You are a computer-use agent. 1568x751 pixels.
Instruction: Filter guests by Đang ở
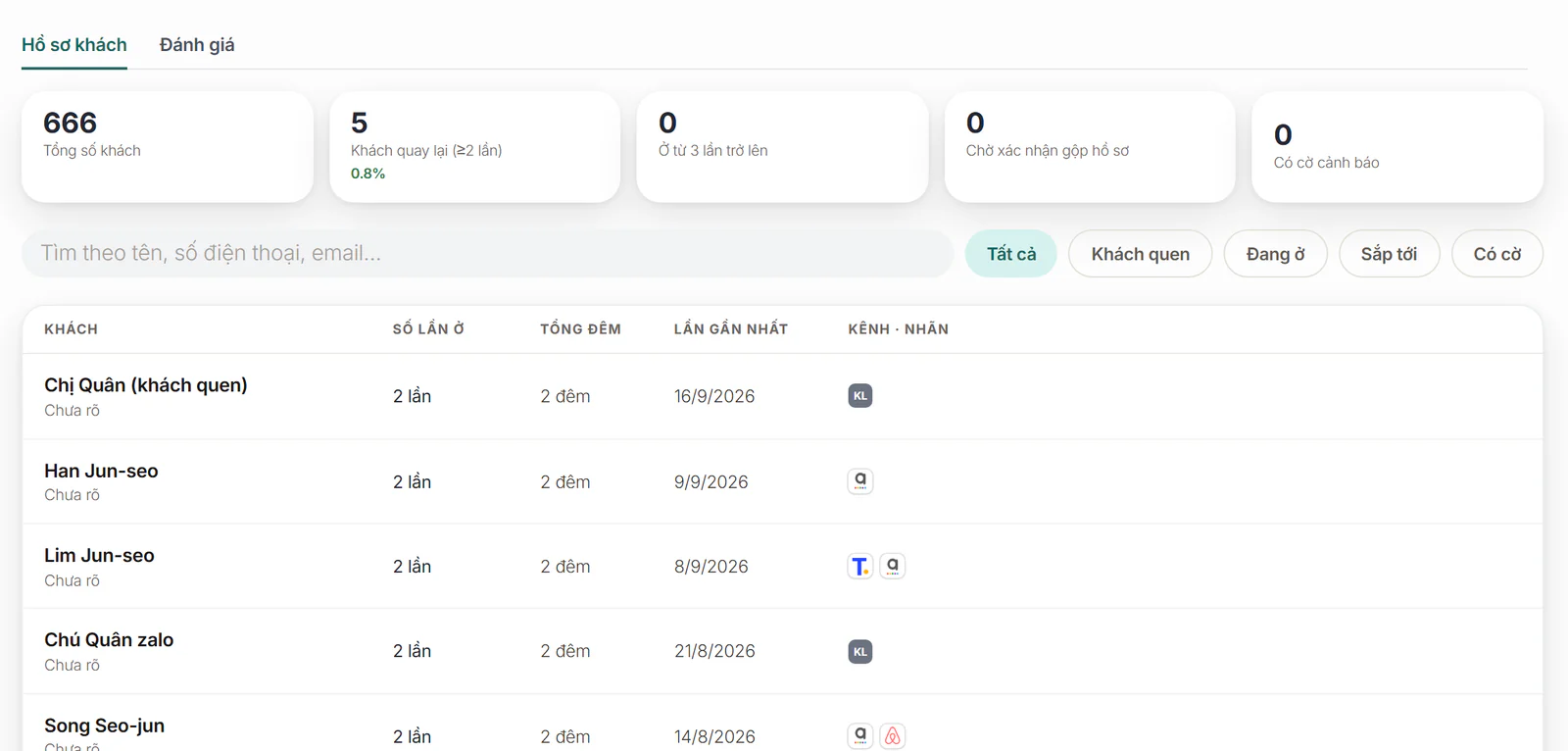tap(1275, 254)
